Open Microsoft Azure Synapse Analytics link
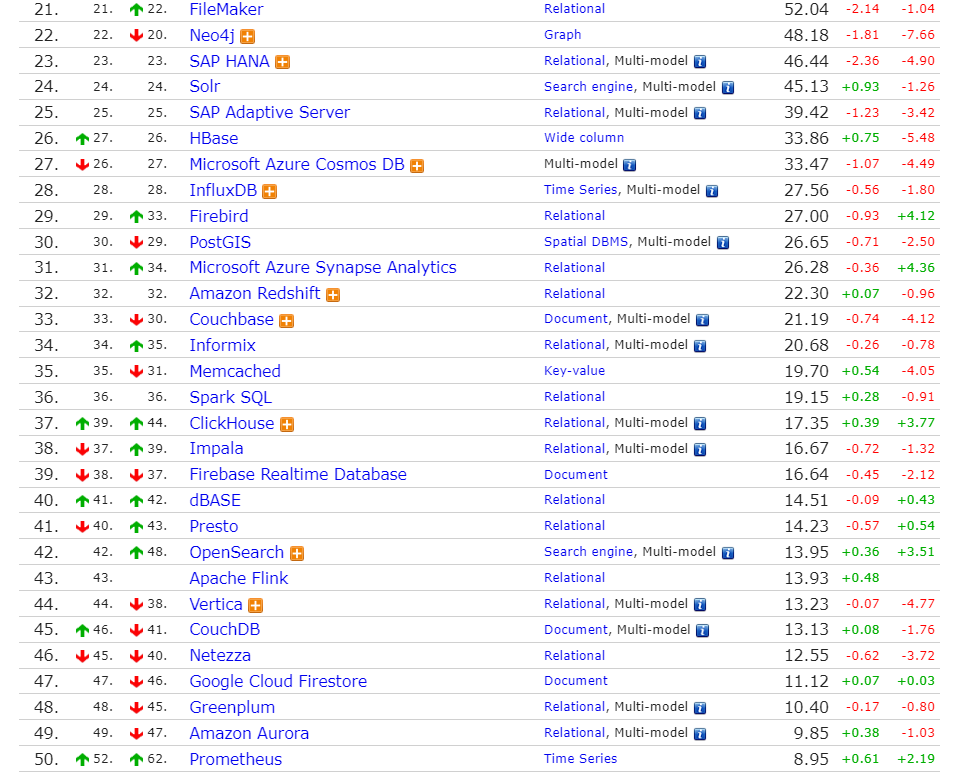Viewport: 960px width, 772px height. coord(323,268)
